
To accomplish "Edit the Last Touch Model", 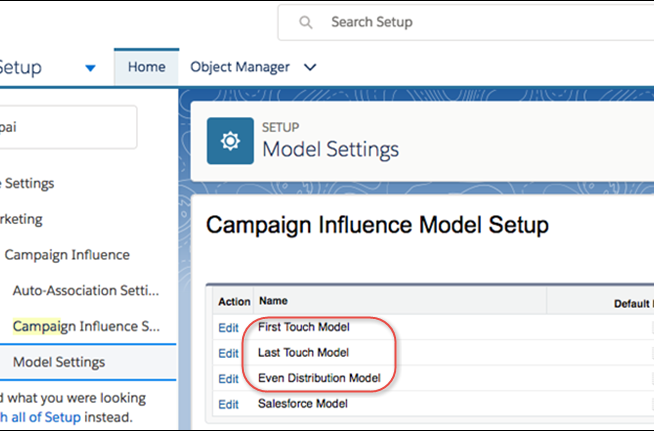I will tap(228, 353).
